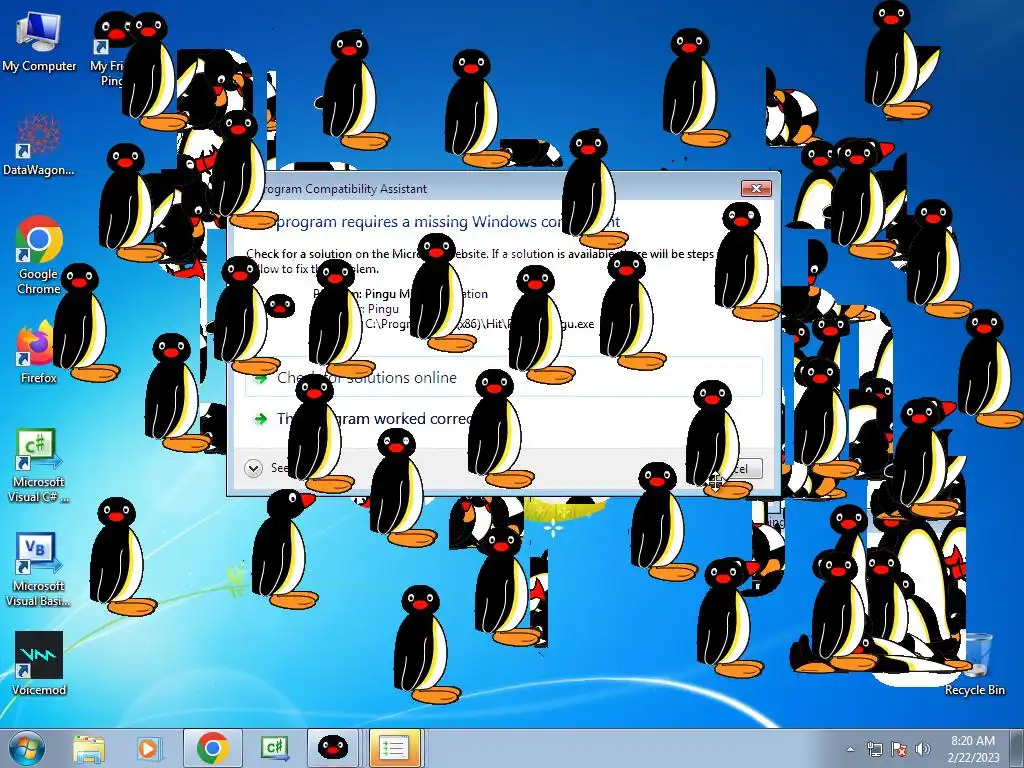Switch to the Pingu taskbar button
The image size is (1024, 768).
pyautogui.click(x=332, y=748)
